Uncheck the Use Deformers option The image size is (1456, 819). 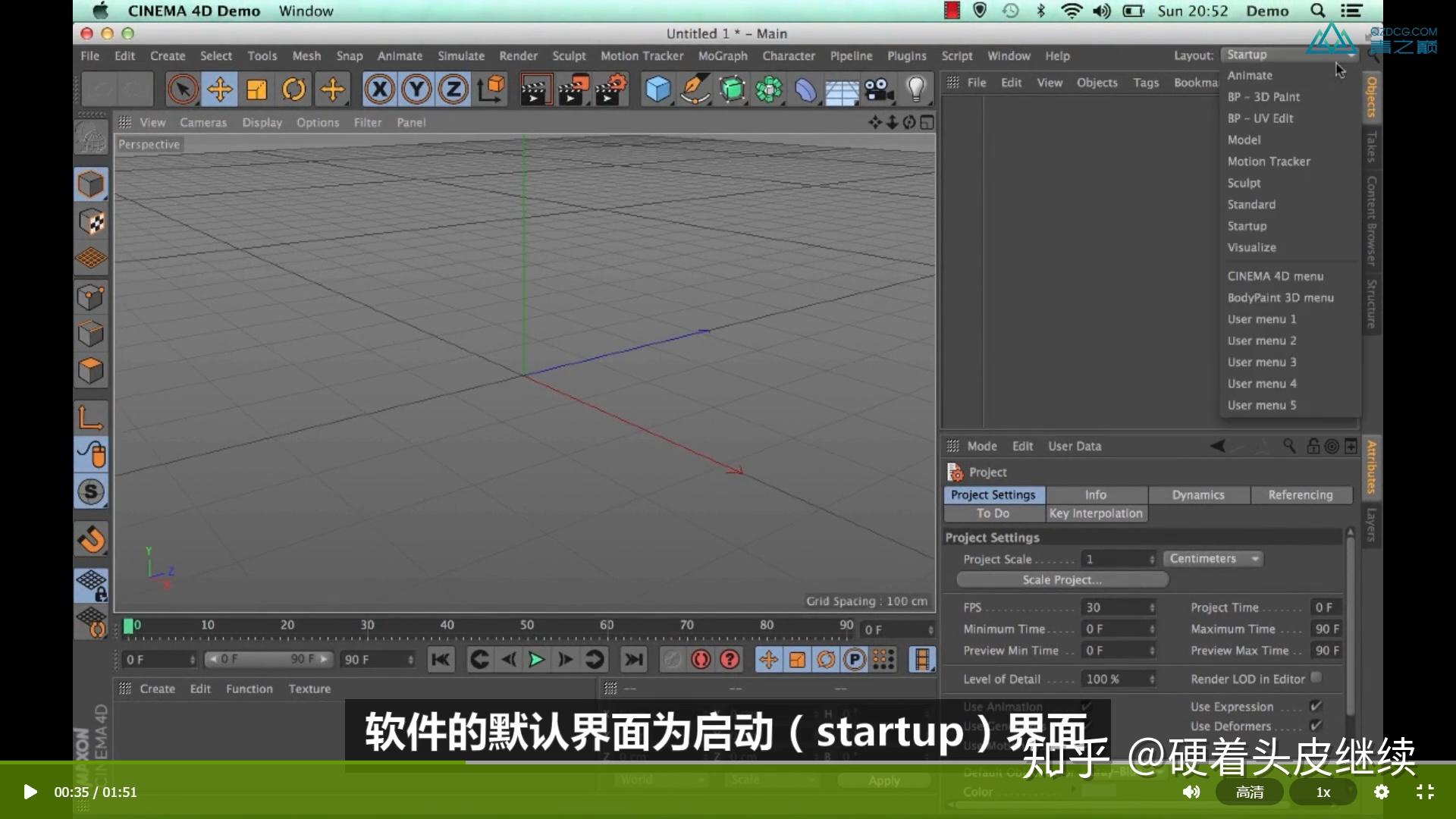(x=1316, y=726)
